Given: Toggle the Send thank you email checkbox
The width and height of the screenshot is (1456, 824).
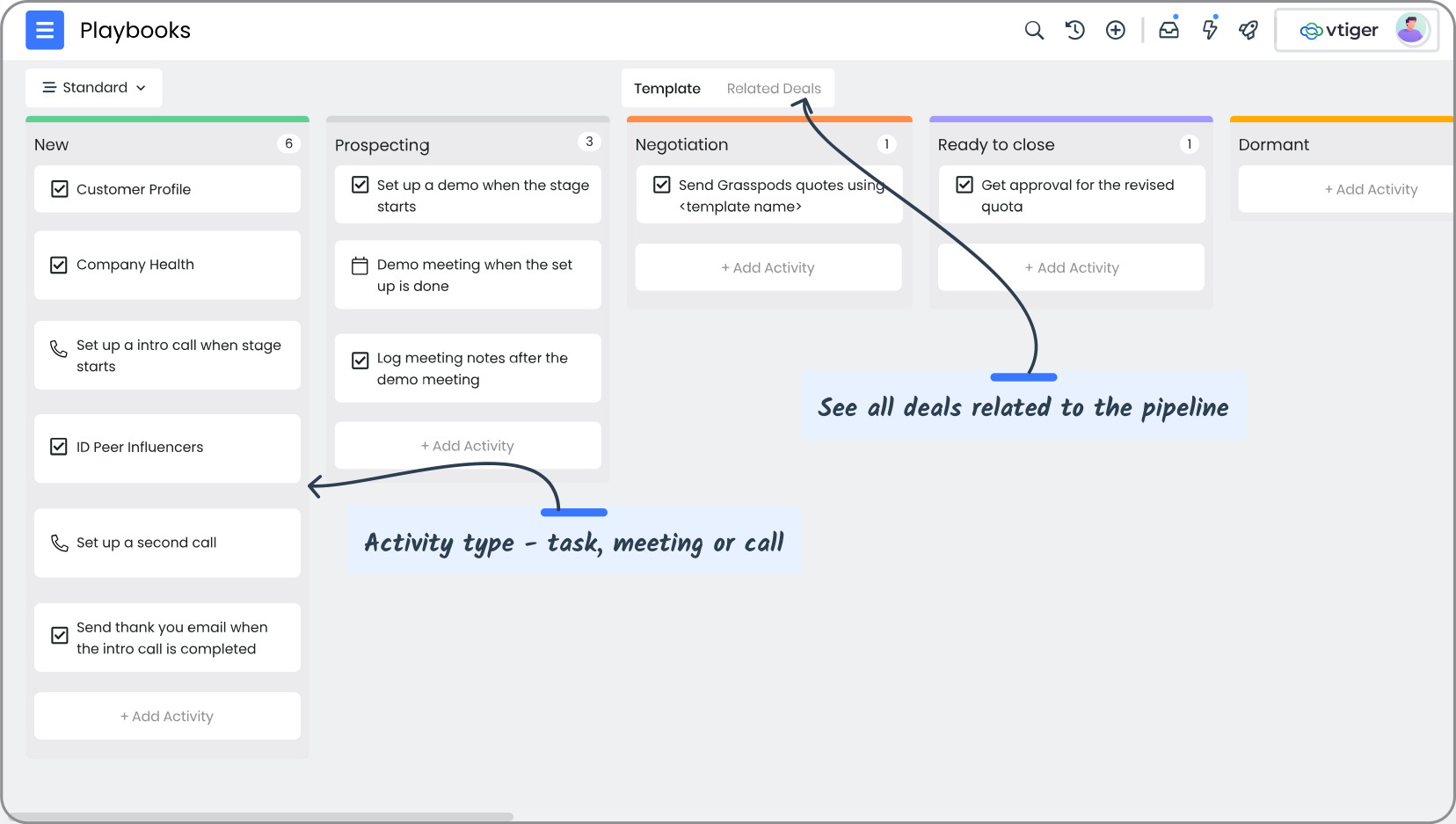Looking at the screenshot, I should click(x=59, y=635).
